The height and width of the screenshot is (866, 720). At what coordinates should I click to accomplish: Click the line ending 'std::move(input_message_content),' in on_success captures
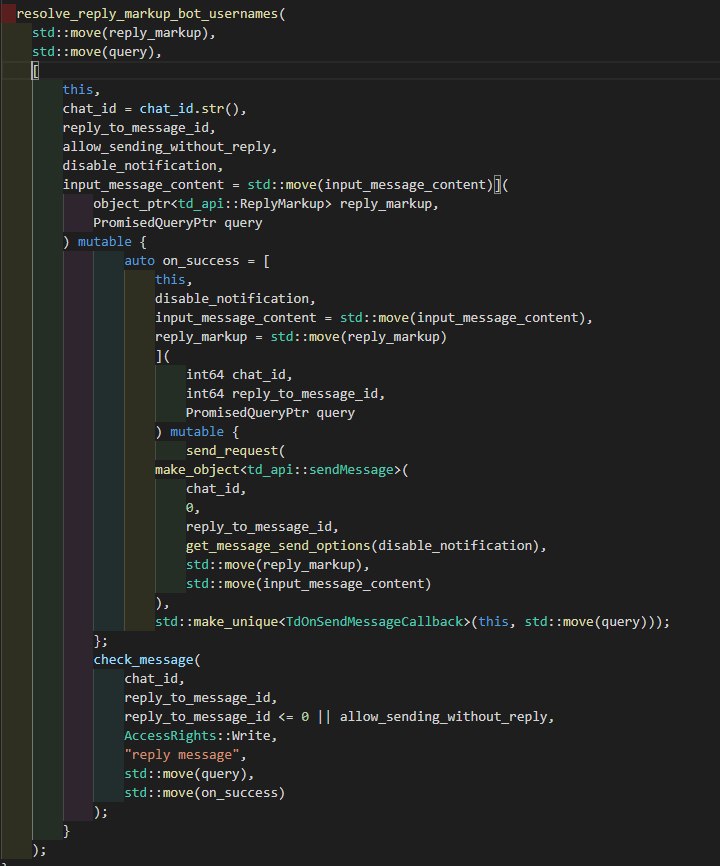[373, 318]
